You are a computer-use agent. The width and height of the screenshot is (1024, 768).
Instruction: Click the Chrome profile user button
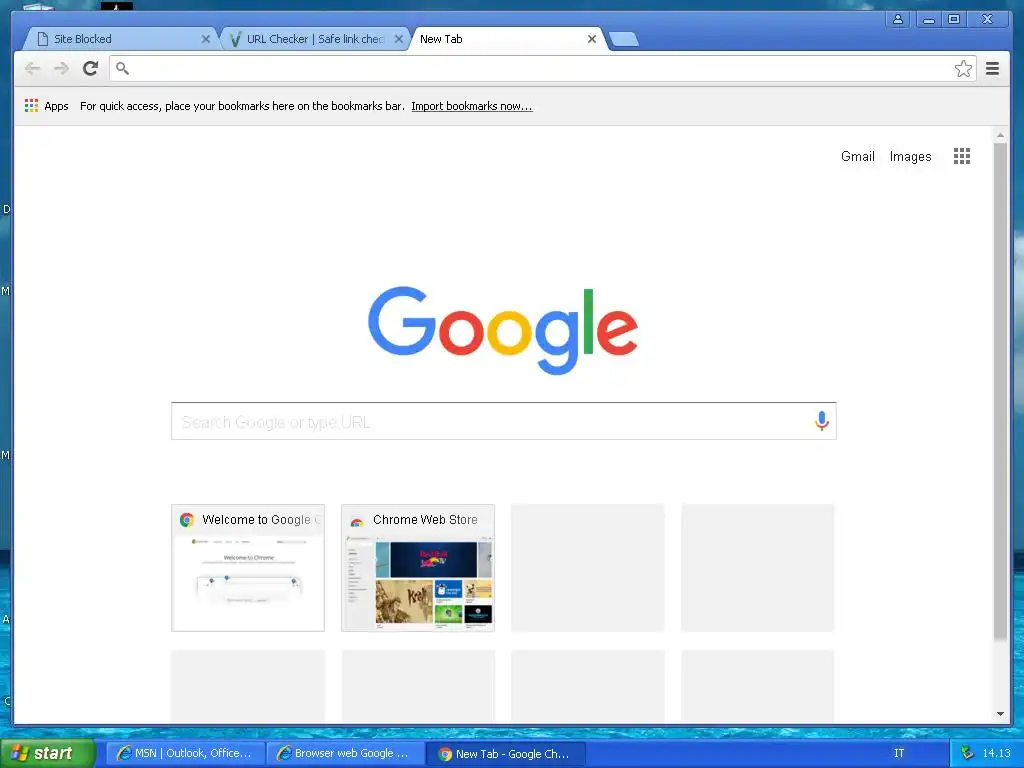898,19
